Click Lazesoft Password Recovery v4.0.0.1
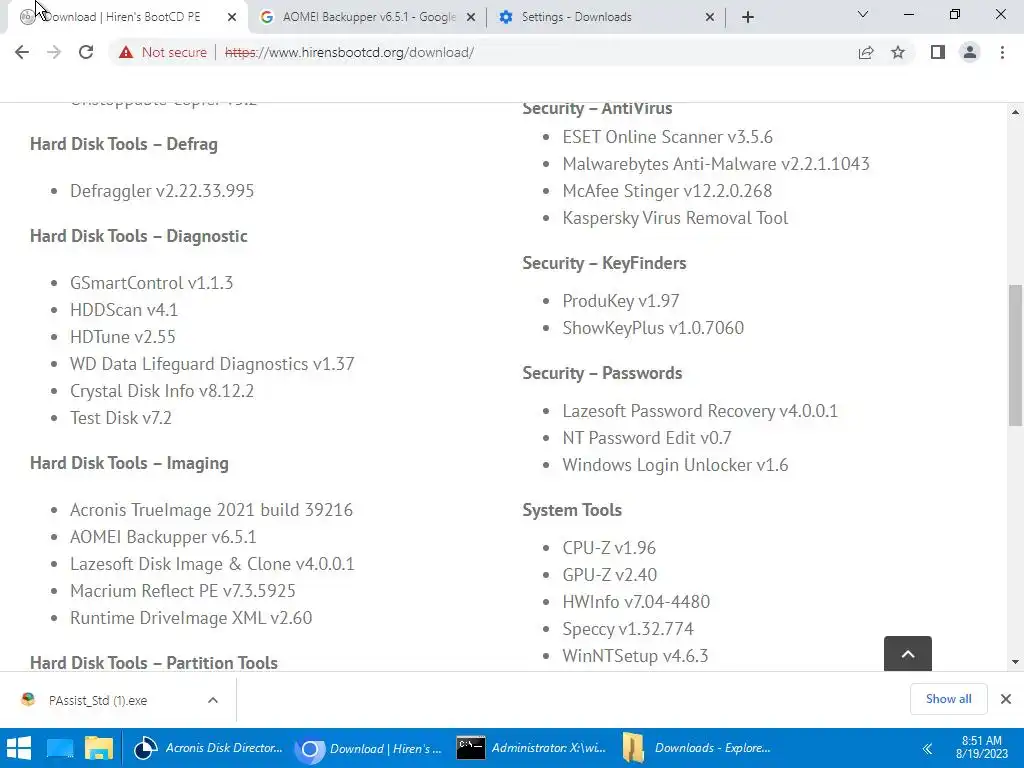1024x768 pixels. pyautogui.click(x=700, y=411)
